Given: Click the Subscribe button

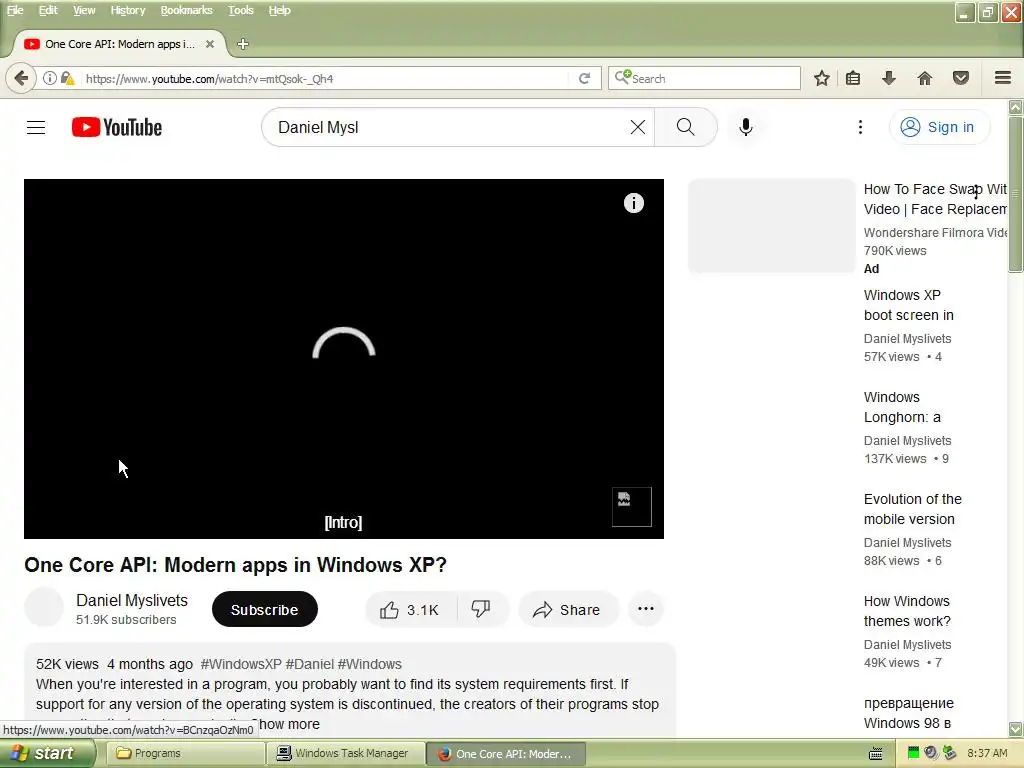Looking at the screenshot, I should coord(264,609).
